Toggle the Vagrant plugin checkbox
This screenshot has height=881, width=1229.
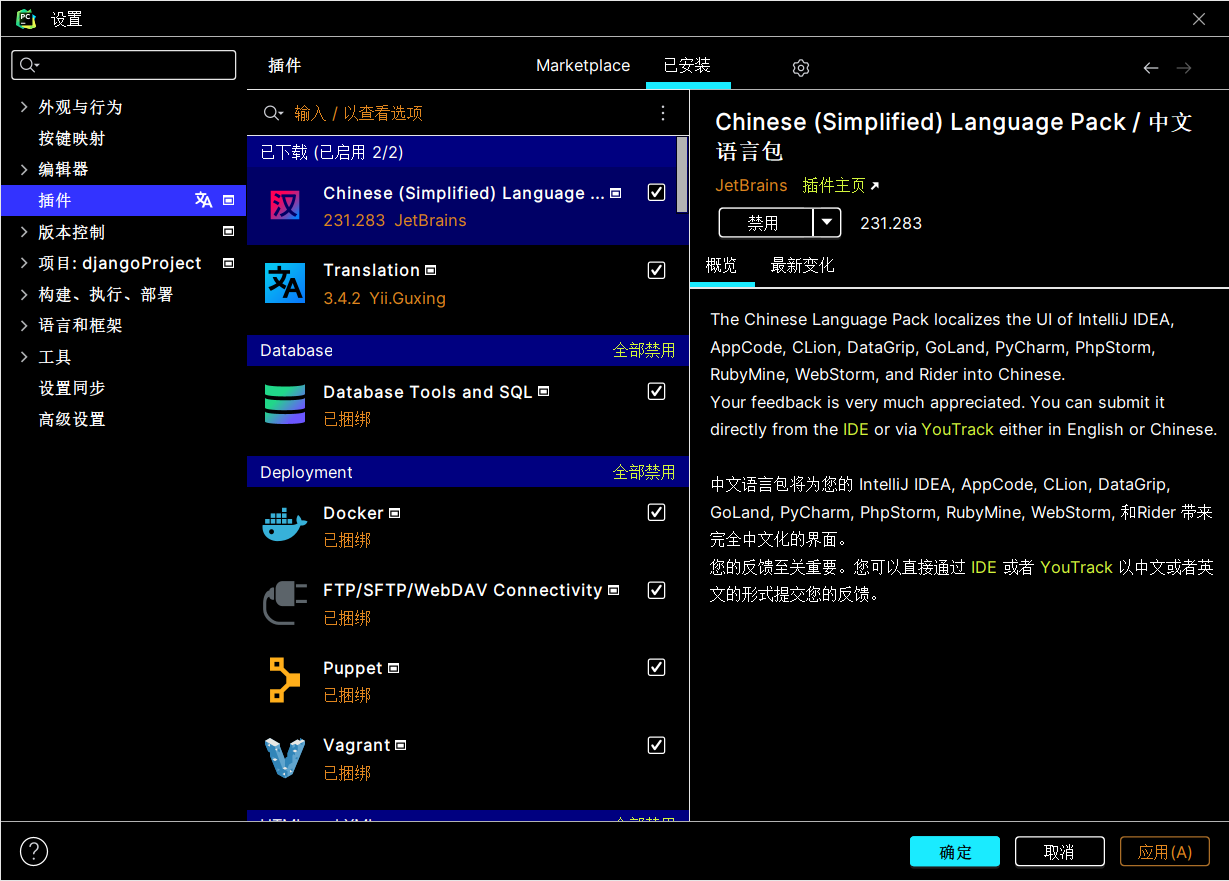(x=656, y=745)
